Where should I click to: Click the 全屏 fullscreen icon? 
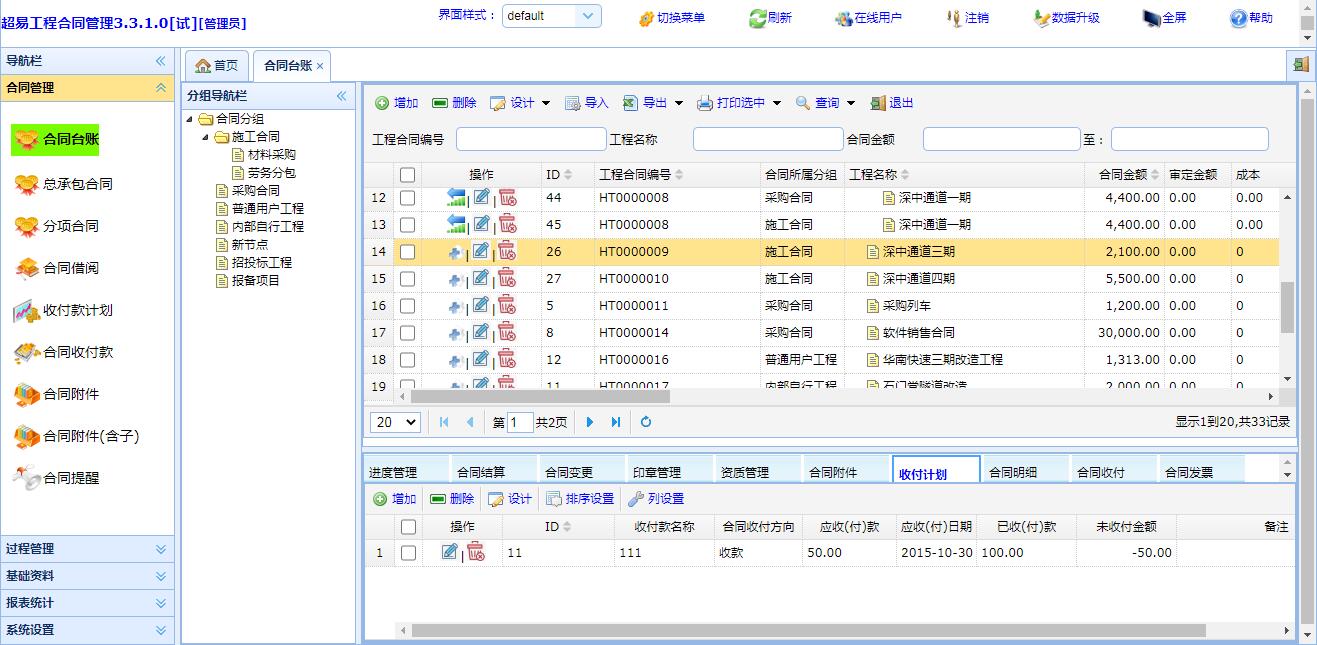[1152, 18]
